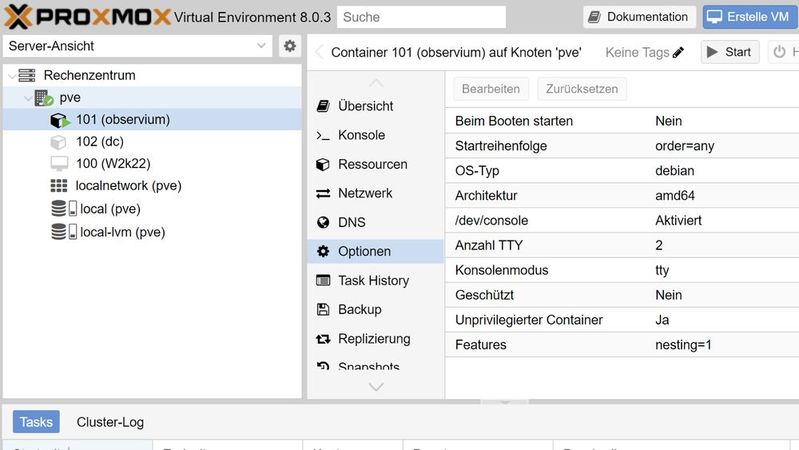Open local-lvm (pve) storage
The height and width of the screenshot is (450, 799).
pyautogui.click(x=122, y=232)
